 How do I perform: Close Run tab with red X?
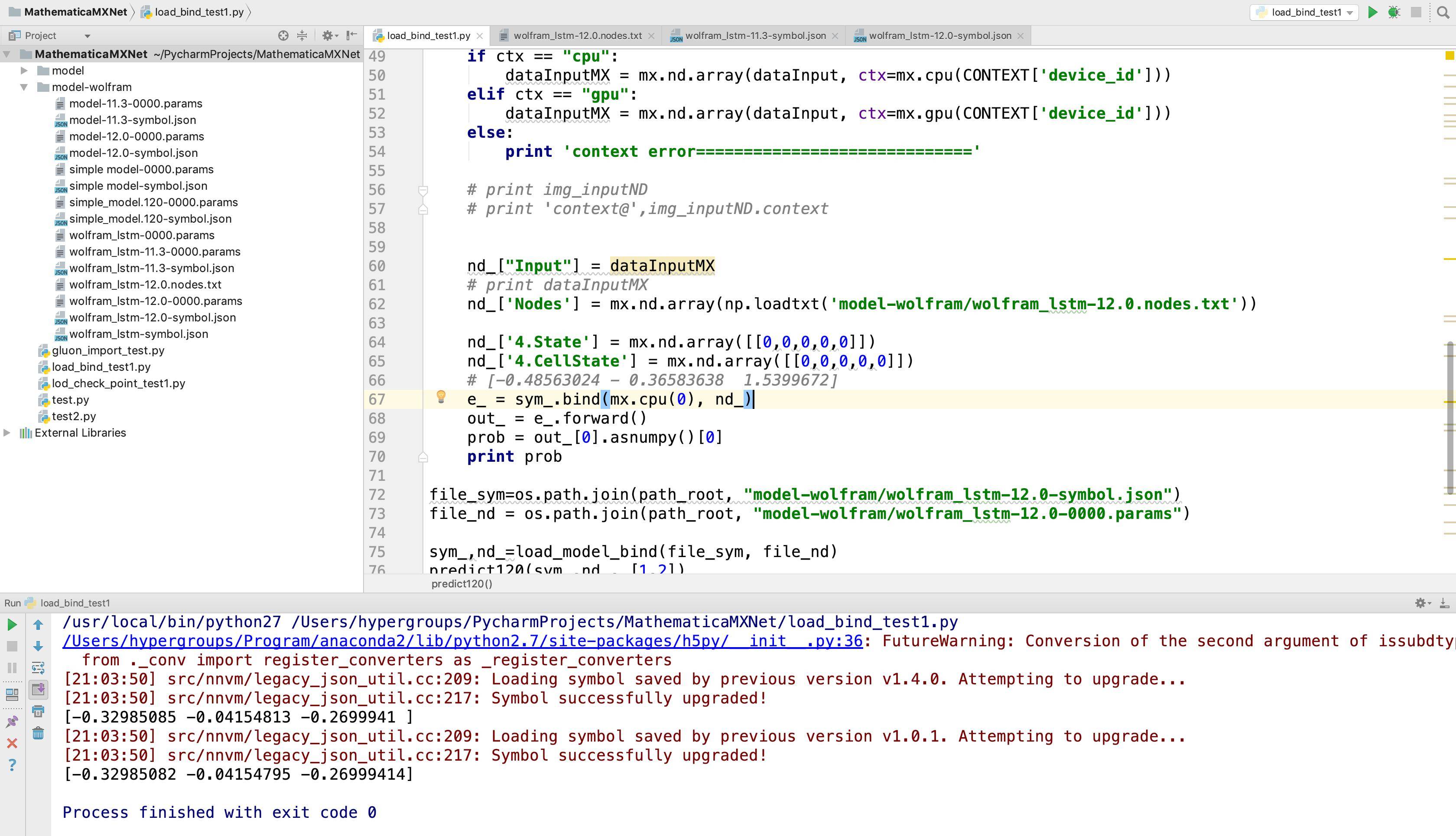tap(12, 744)
